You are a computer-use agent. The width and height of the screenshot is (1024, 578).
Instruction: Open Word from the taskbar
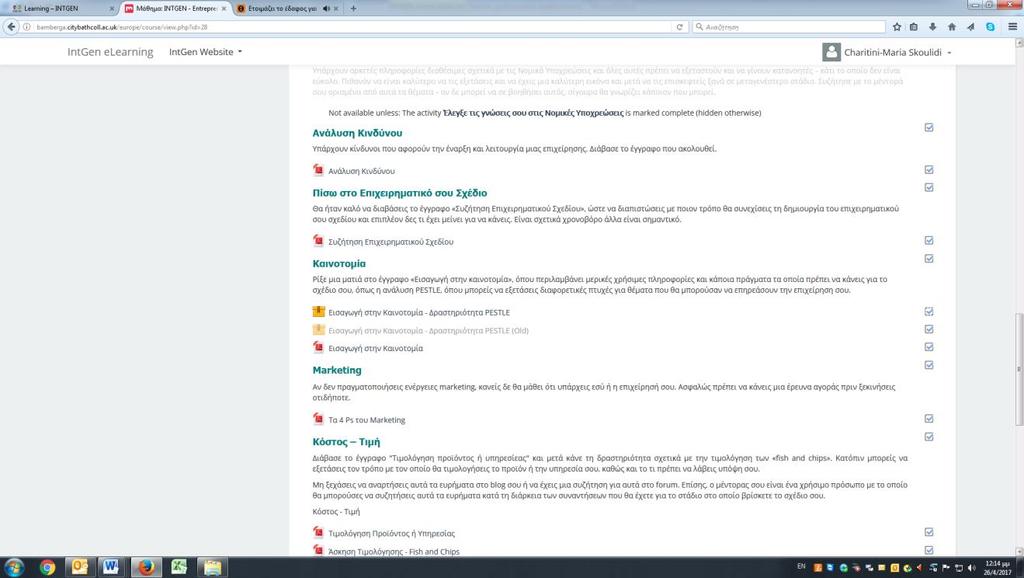click(x=111, y=567)
